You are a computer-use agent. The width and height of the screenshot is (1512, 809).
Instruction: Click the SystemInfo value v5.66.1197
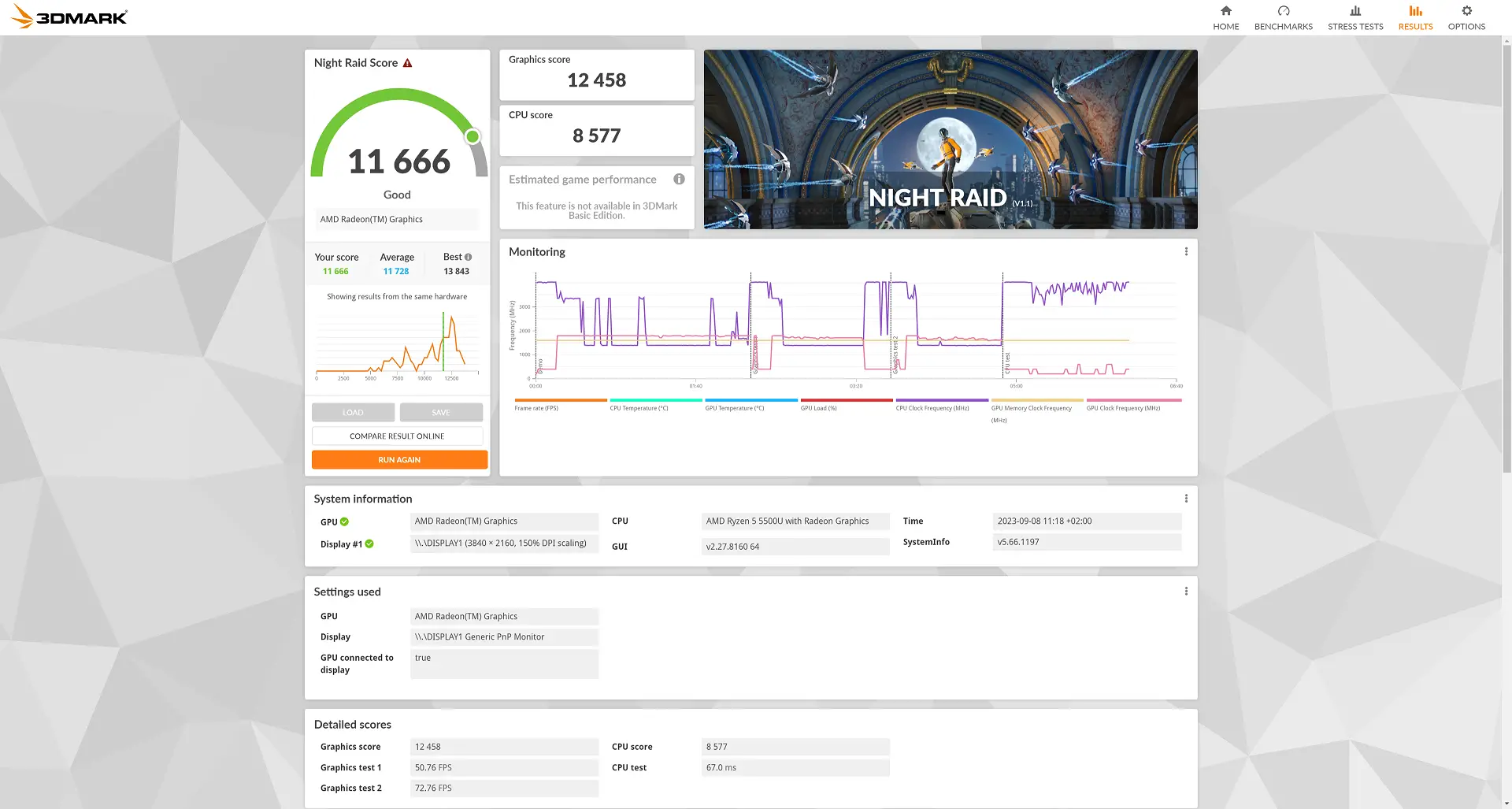coord(1087,542)
